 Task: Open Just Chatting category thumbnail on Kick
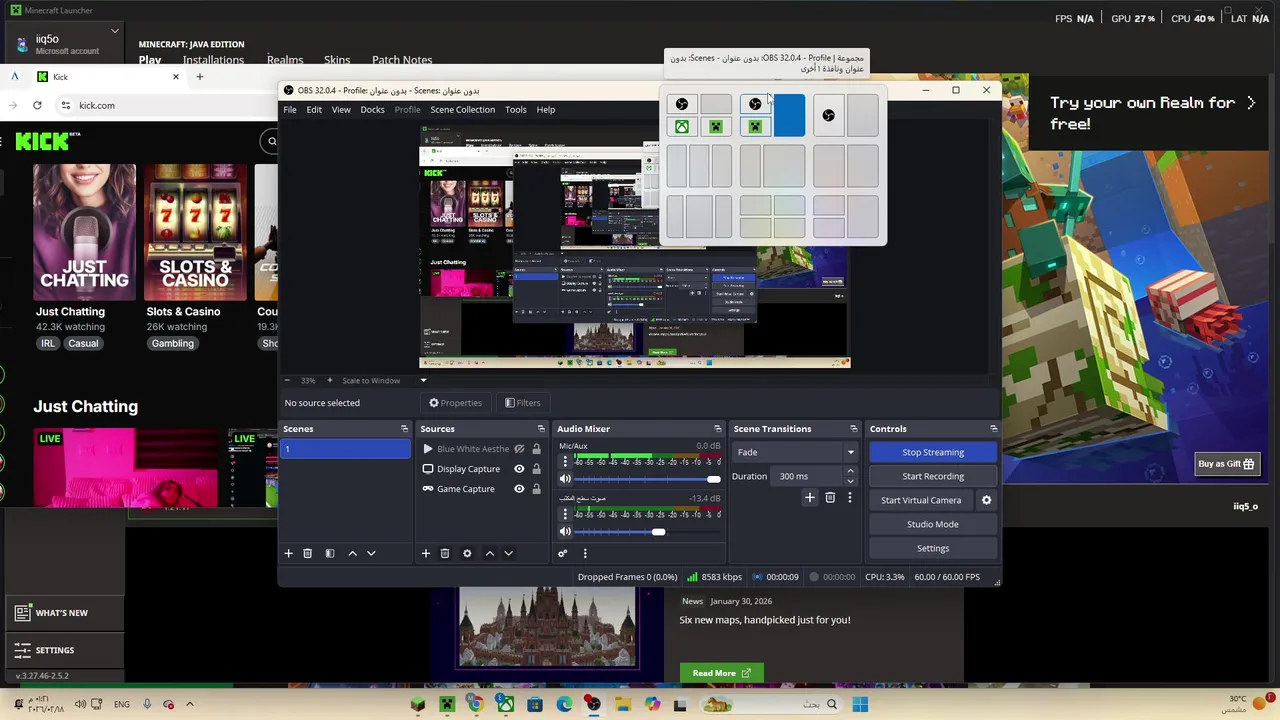tap(84, 232)
